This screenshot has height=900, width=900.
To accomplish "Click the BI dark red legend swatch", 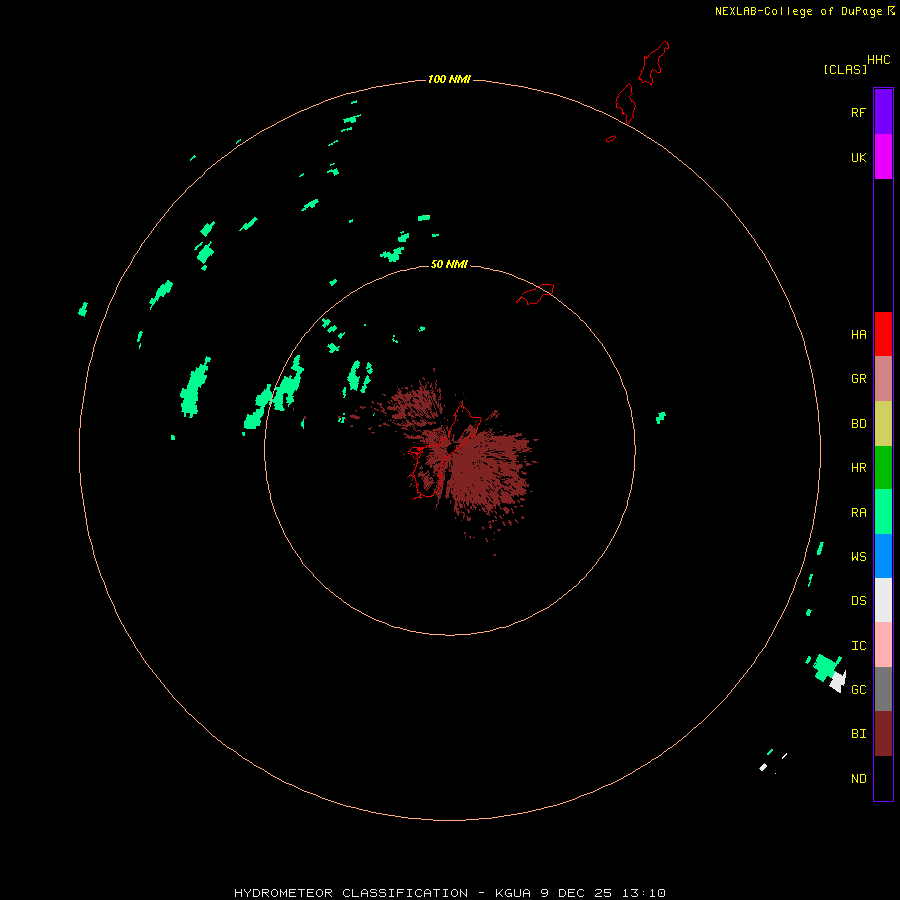I will tap(883, 734).
